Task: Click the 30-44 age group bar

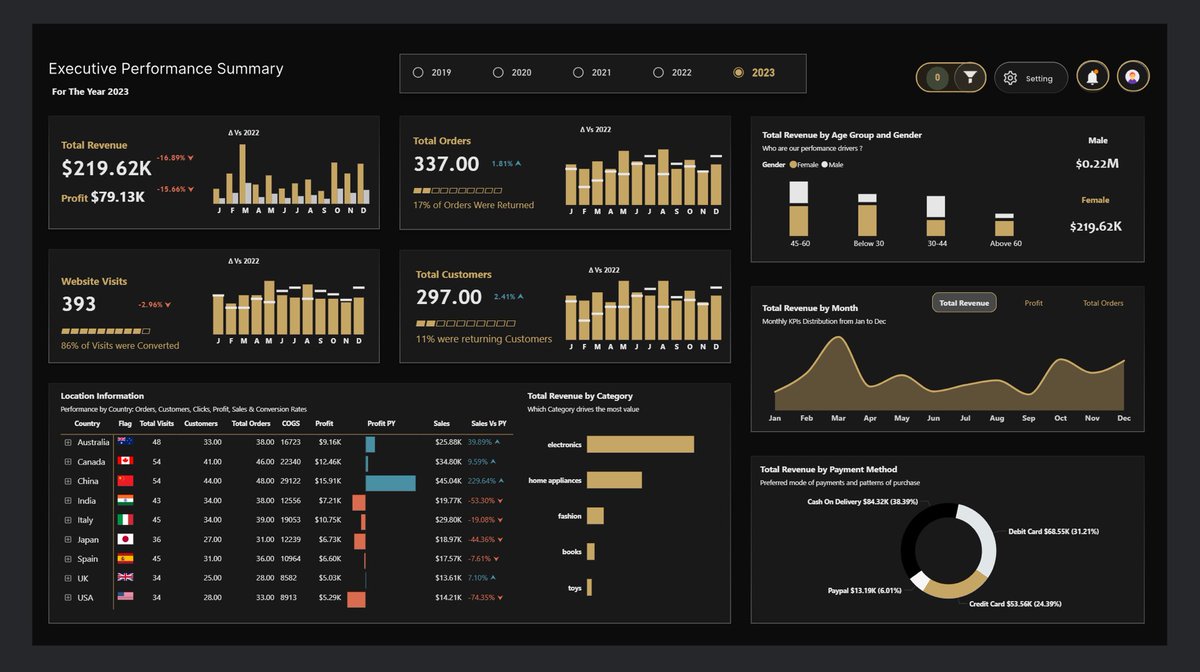Action: tap(936, 216)
